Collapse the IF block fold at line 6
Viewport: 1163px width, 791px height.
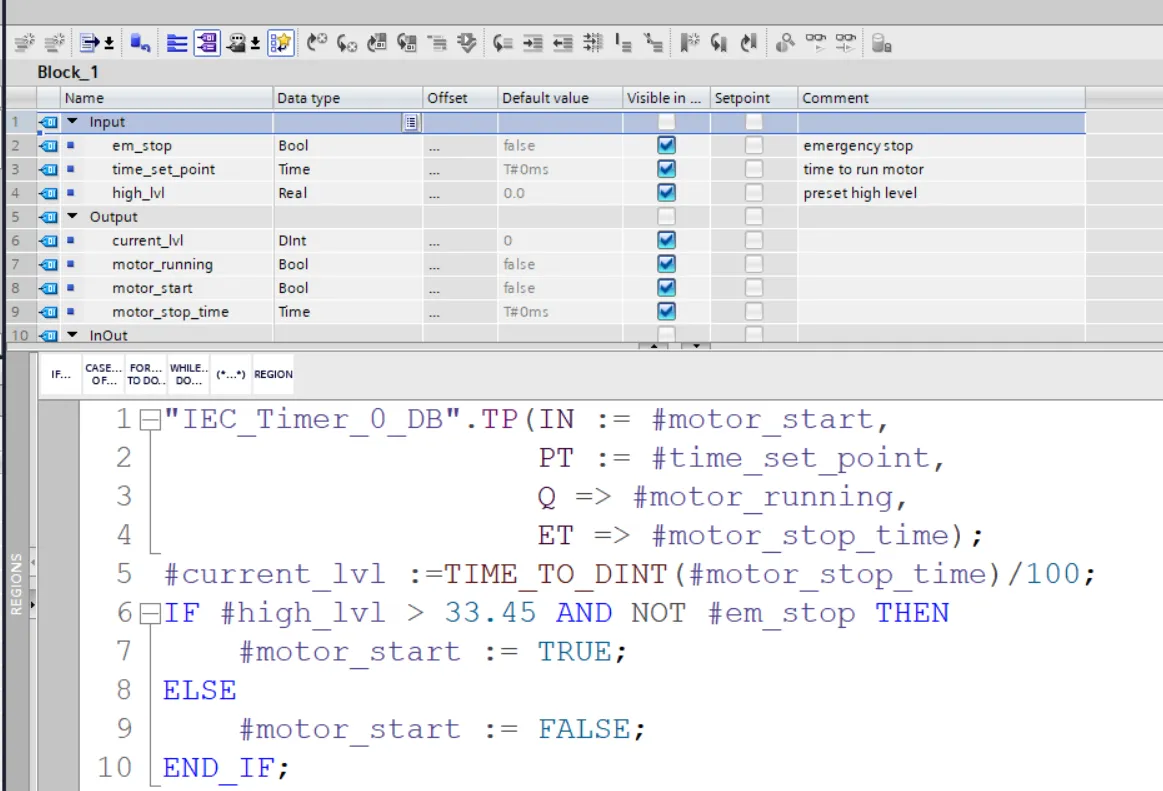(151, 614)
